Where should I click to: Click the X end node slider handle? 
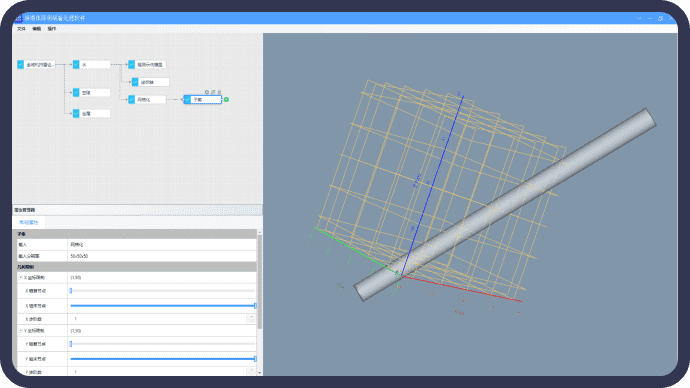[x=255, y=305]
